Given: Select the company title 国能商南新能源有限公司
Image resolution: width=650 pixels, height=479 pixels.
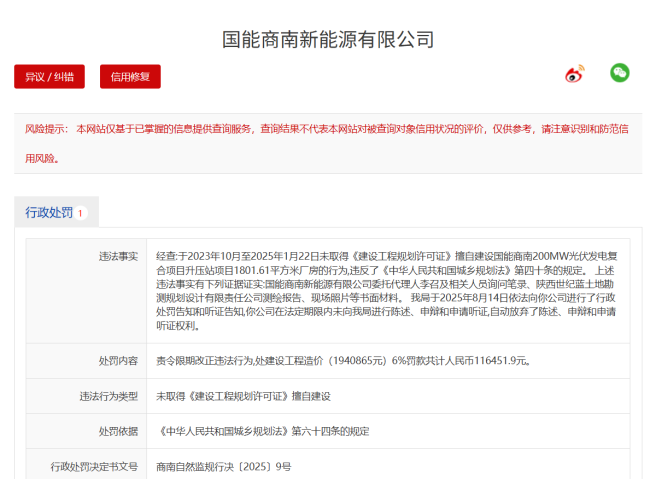Looking at the screenshot, I should pos(328,40).
